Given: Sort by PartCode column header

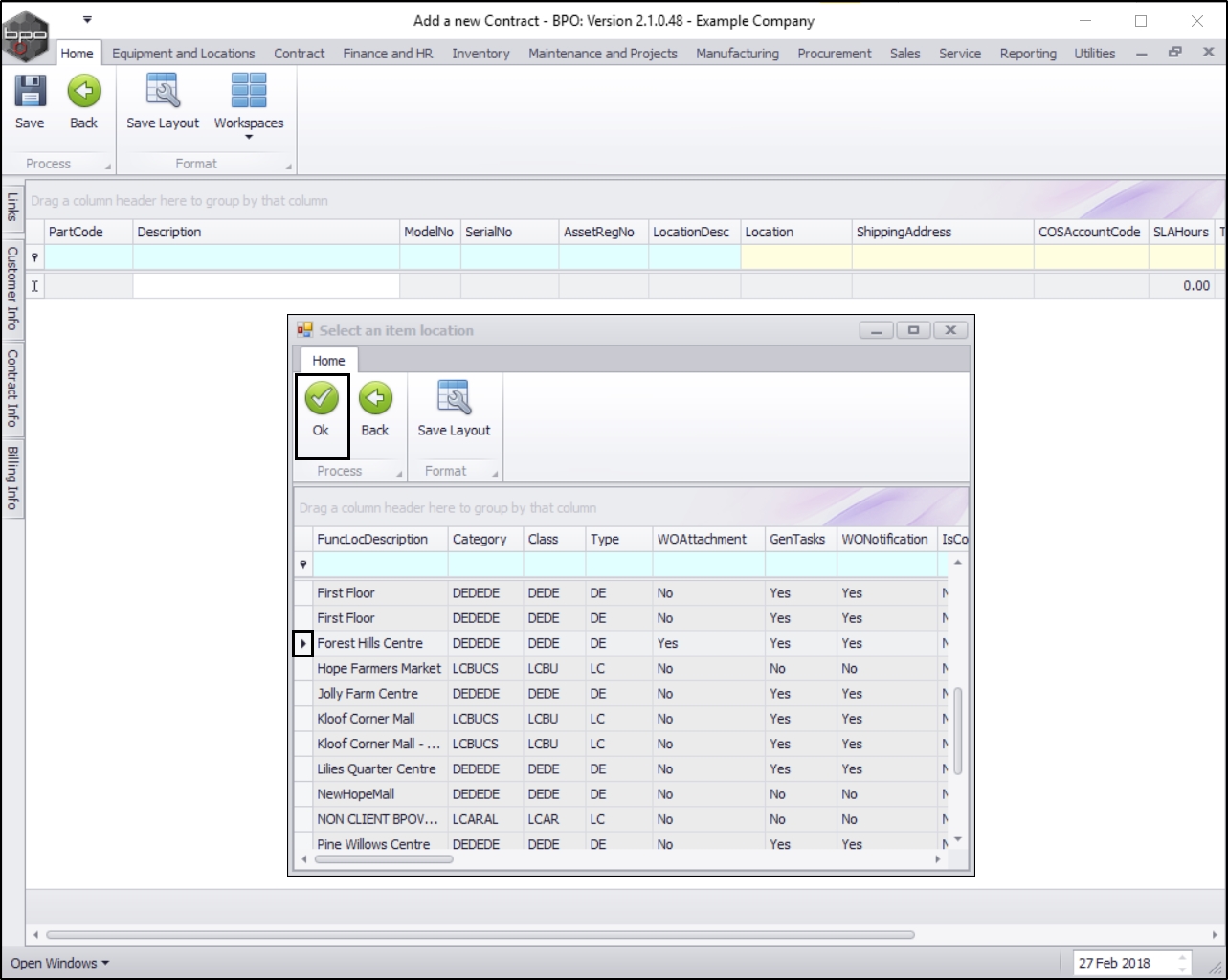Looking at the screenshot, I should coord(89,232).
